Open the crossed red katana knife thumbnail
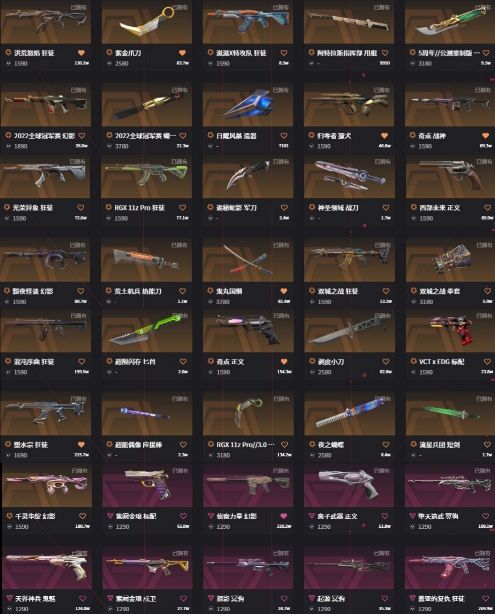 pos(248,259)
